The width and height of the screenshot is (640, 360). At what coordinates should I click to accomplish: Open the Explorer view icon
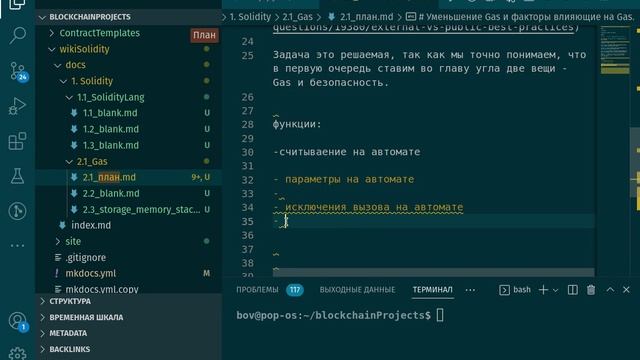17,5
